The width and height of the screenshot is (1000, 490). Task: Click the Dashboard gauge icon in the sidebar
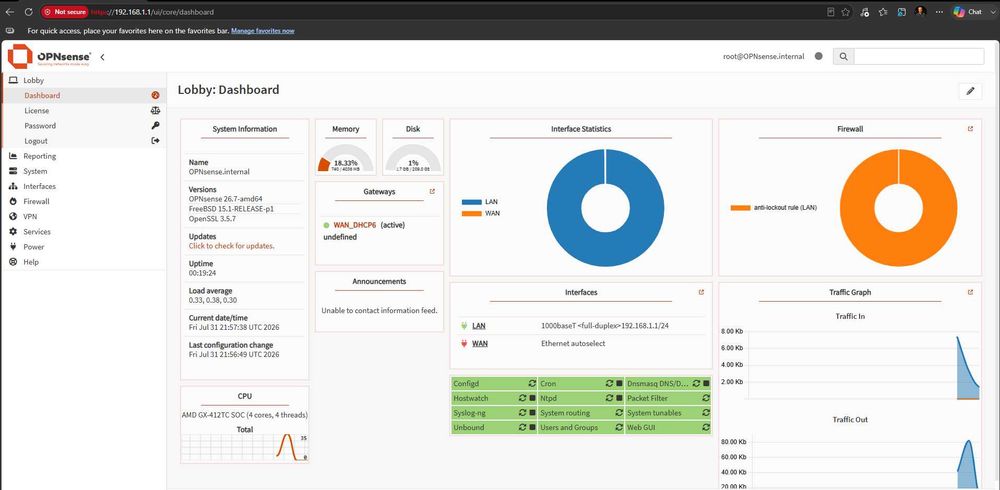(155, 95)
